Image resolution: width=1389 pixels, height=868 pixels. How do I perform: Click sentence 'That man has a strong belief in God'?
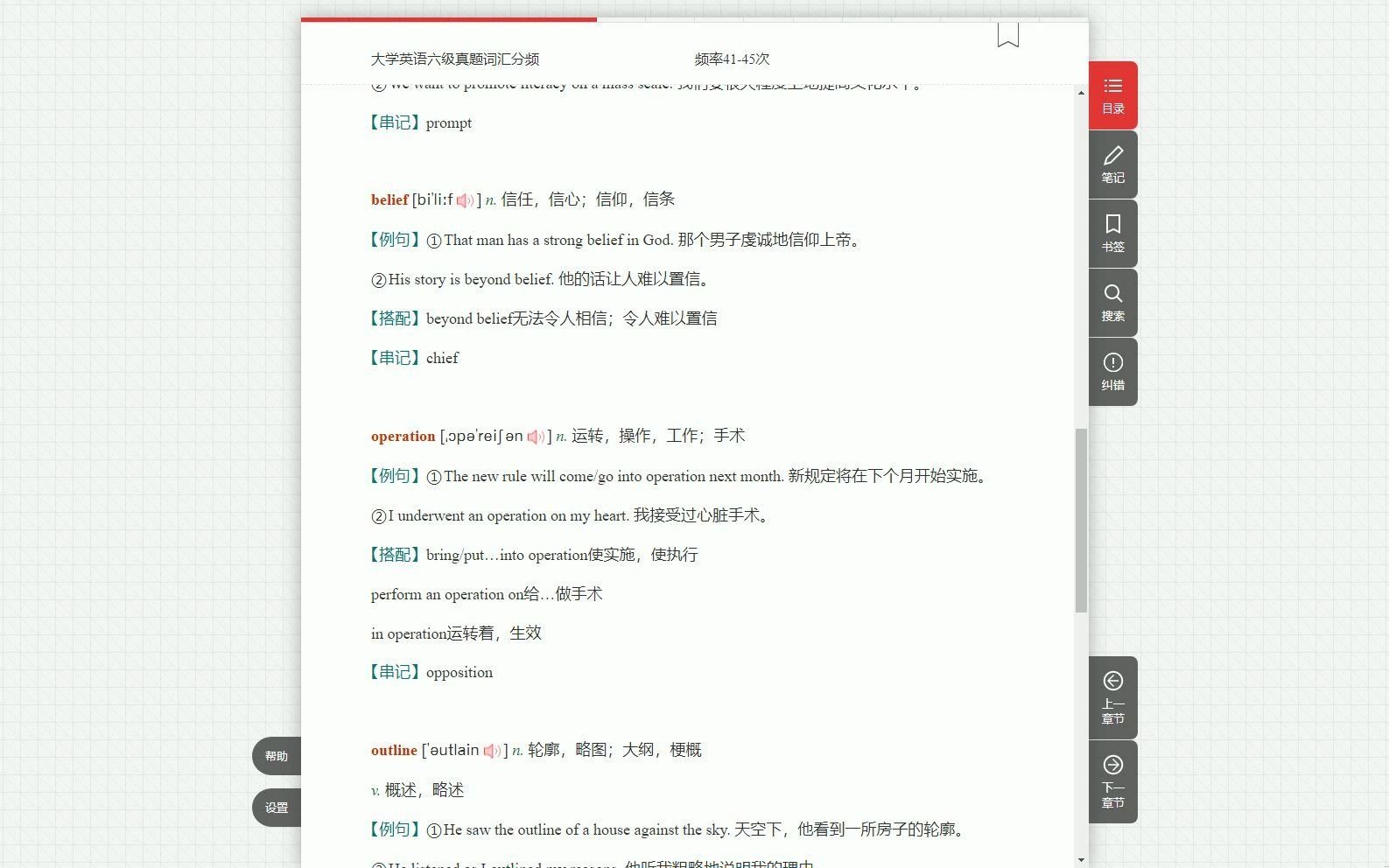[558, 240]
